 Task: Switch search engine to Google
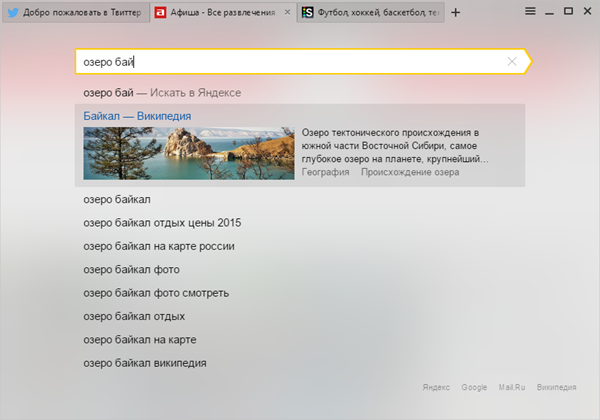tap(474, 387)
